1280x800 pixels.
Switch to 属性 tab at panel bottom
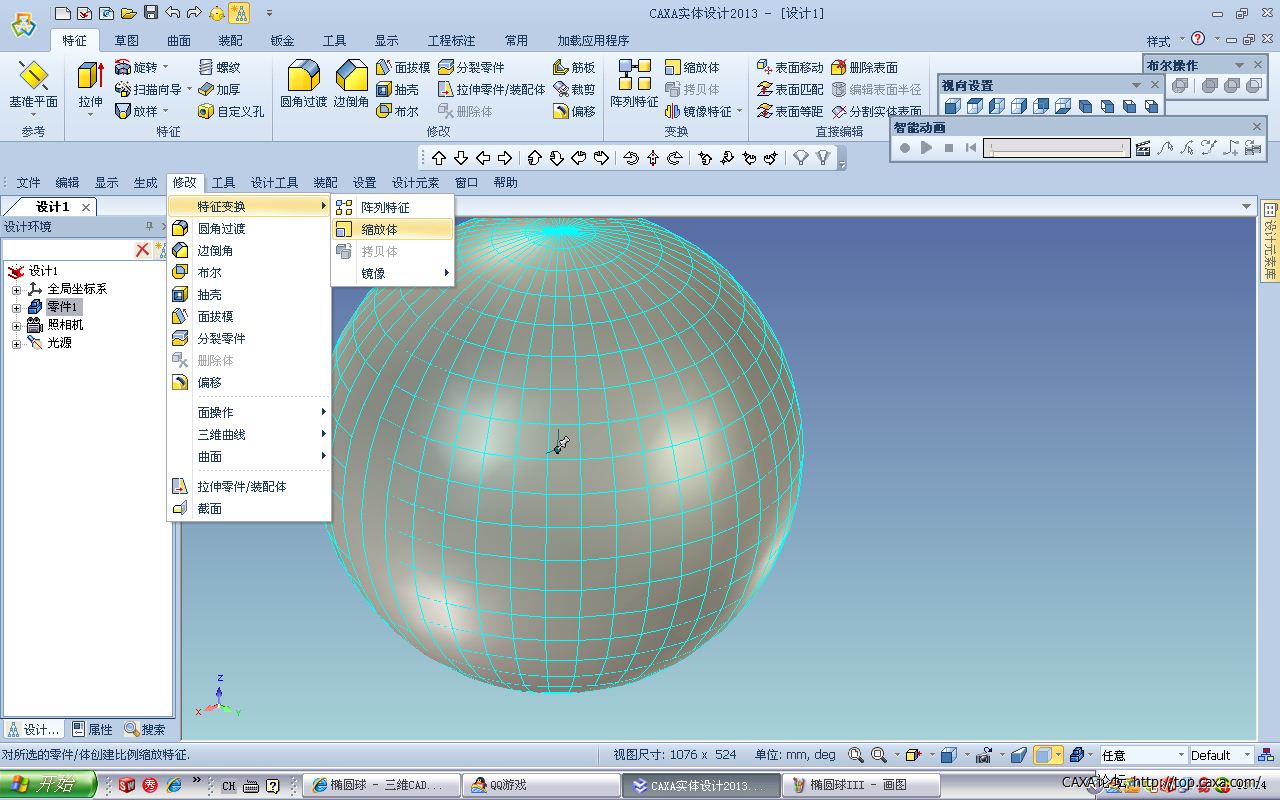92,730
